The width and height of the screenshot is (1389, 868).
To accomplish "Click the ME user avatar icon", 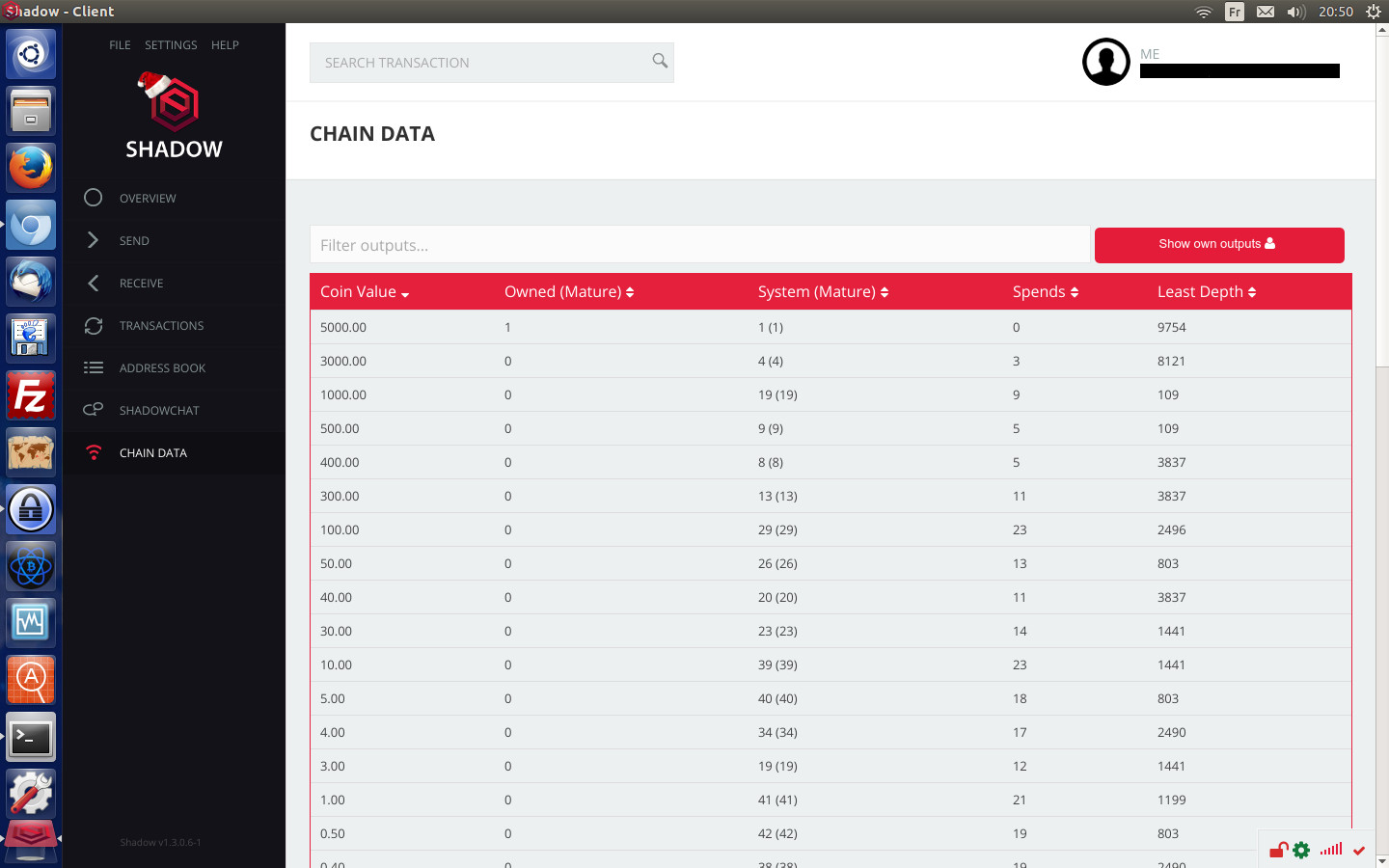I will click(x=1106, y=62).
